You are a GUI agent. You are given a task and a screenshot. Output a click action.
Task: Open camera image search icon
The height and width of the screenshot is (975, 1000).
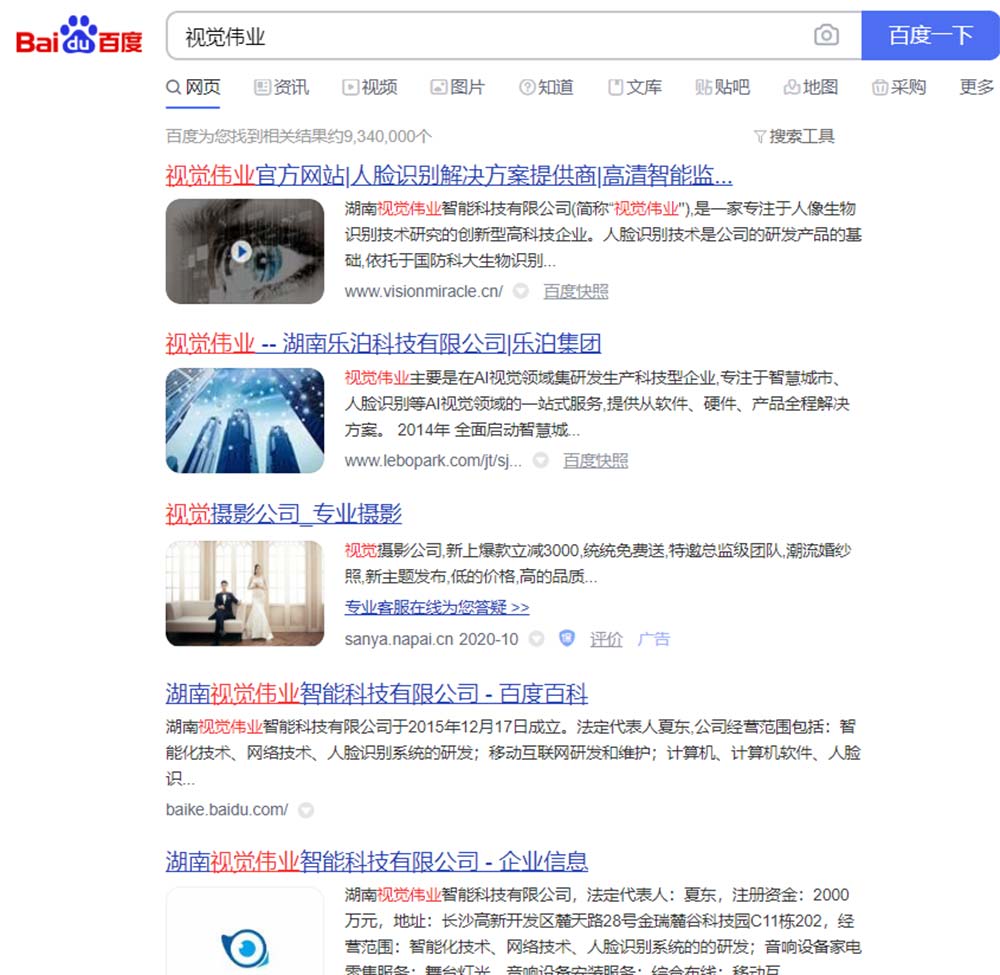826,36
